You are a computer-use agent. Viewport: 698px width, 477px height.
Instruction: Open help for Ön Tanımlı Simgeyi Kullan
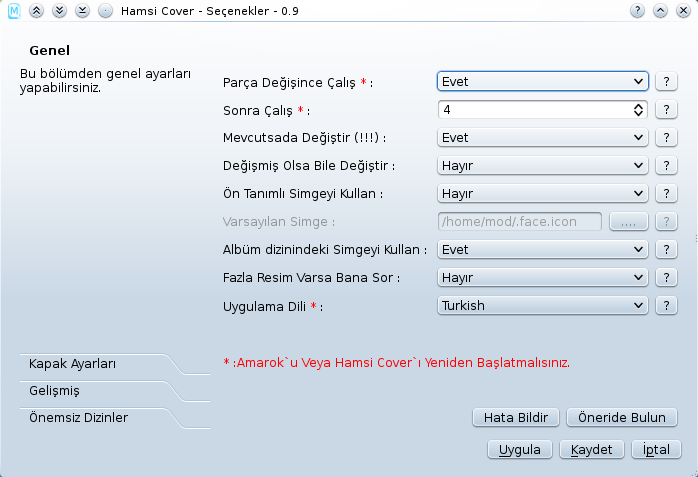pos(666,194)
